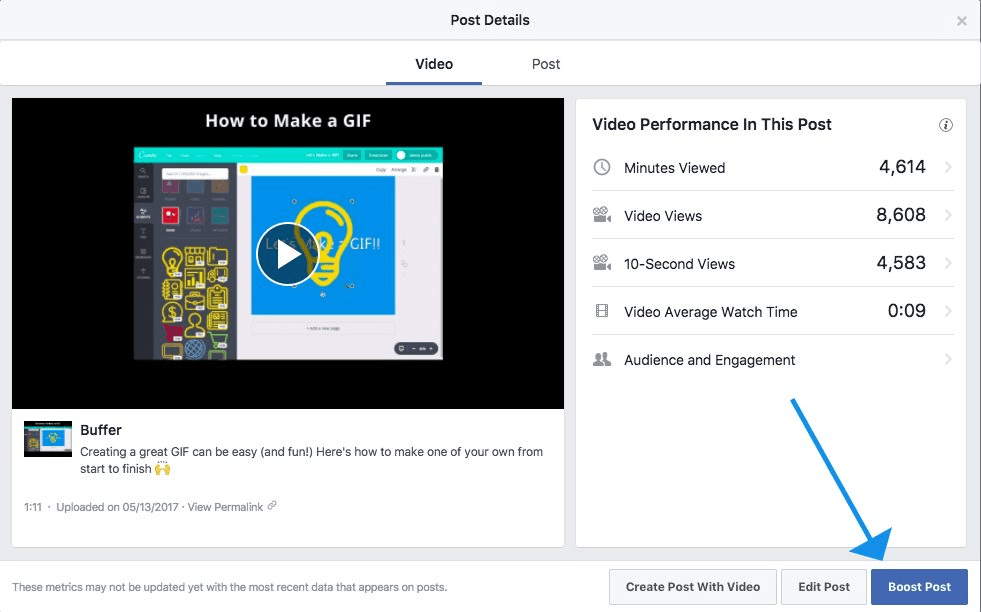This screenshot has height=612, width=981.
Task: Click the Edit Post button
Action: point(823,587)
